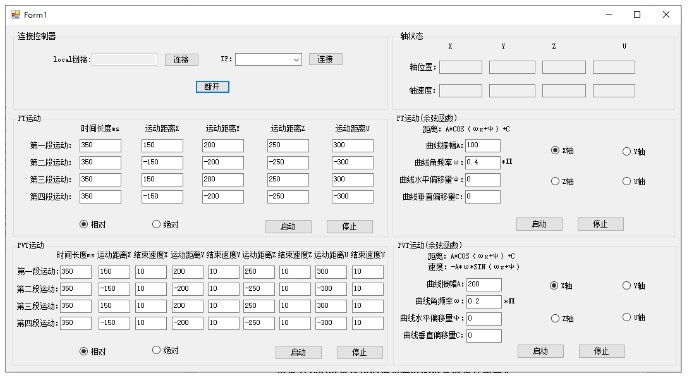Click 曲线角频率ω field with value 0.4
The width and height of the screenshot is (691, 381).
483,163
